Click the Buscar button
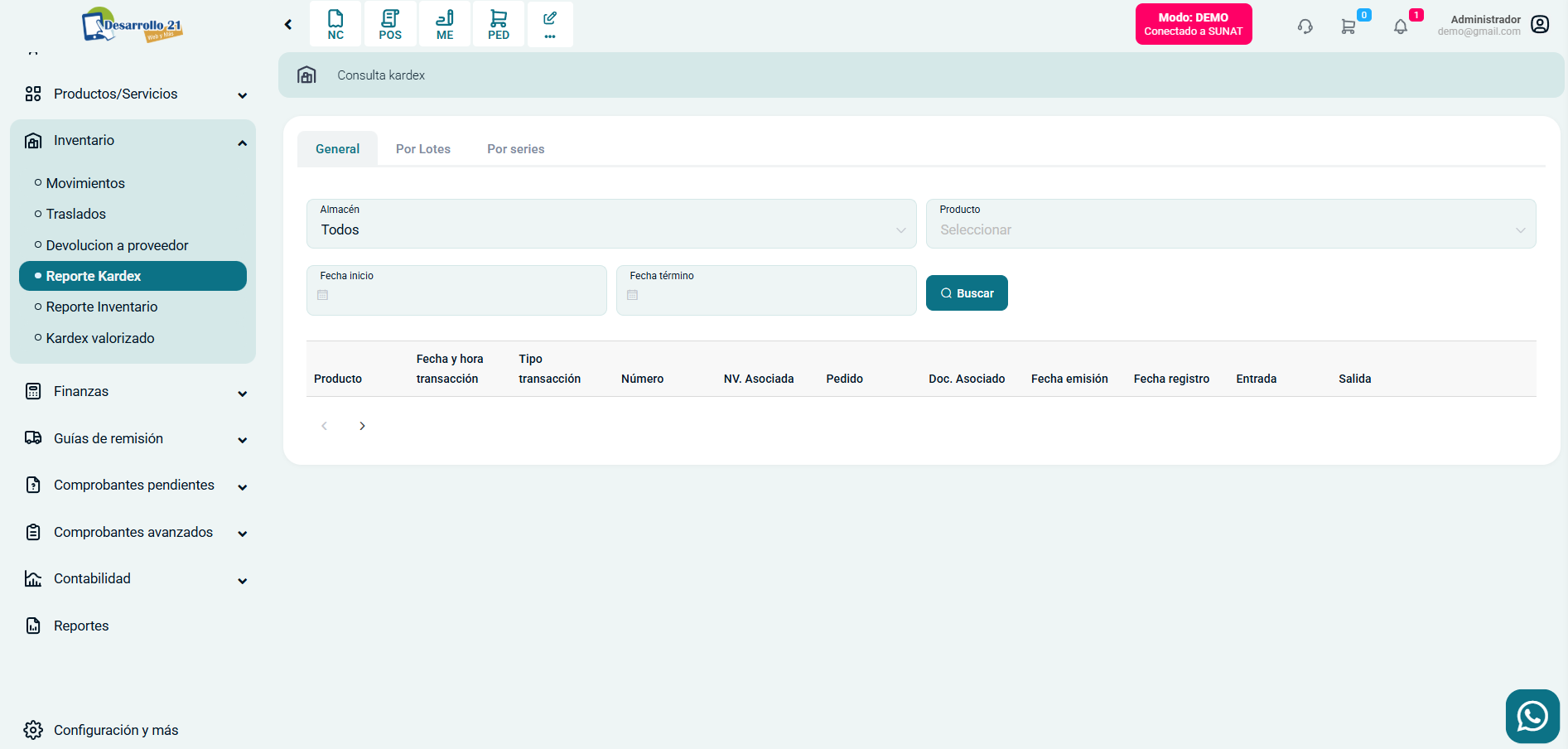 point(967,293)
